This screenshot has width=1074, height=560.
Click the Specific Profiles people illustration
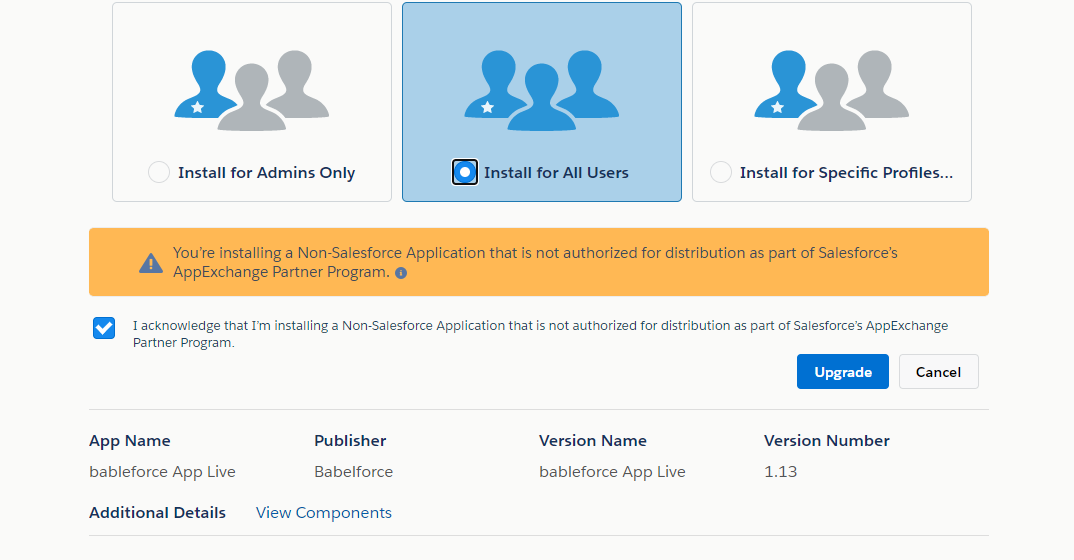click(x=831, y=88)
